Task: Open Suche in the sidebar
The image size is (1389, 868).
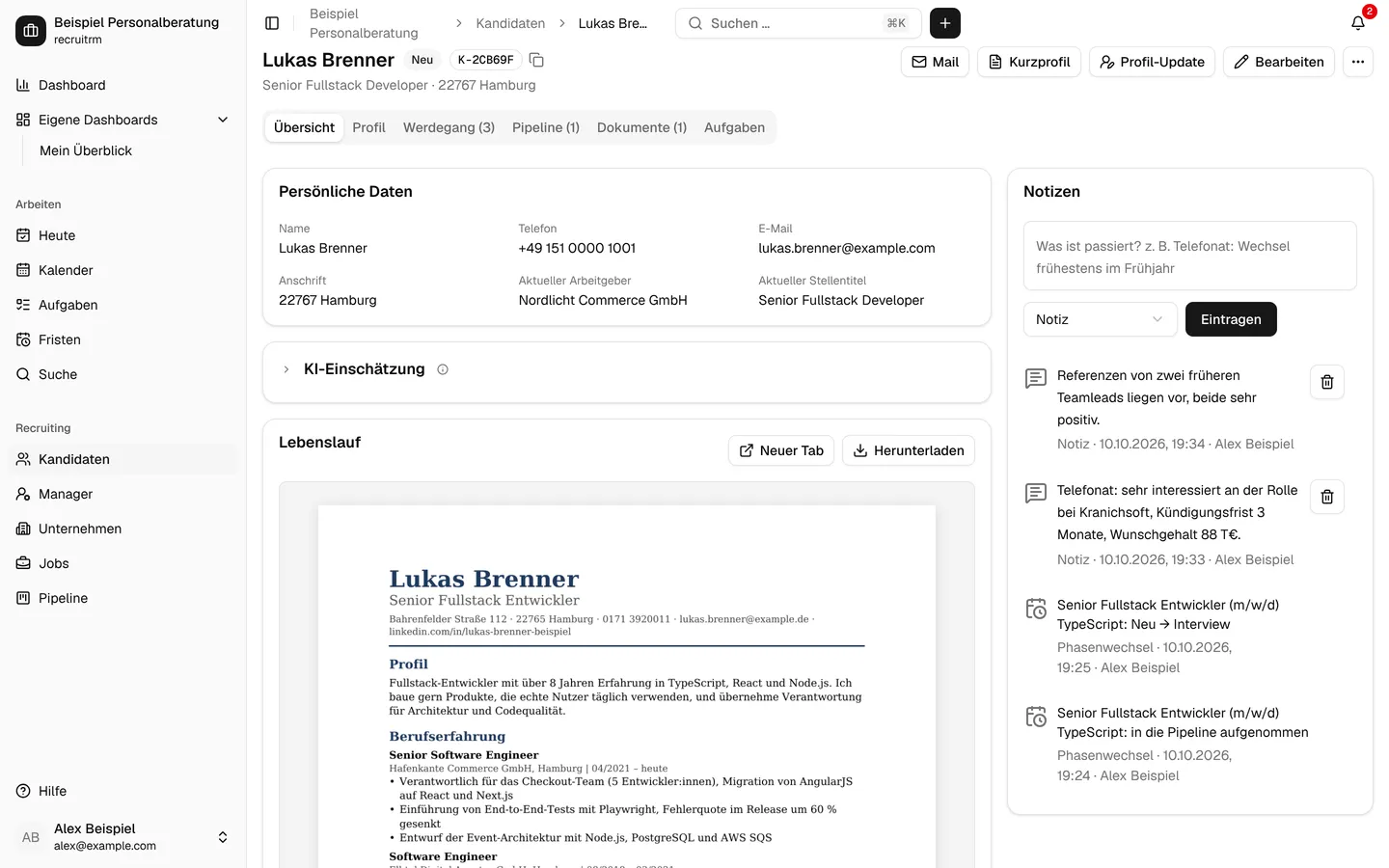Action: point(122,374)
